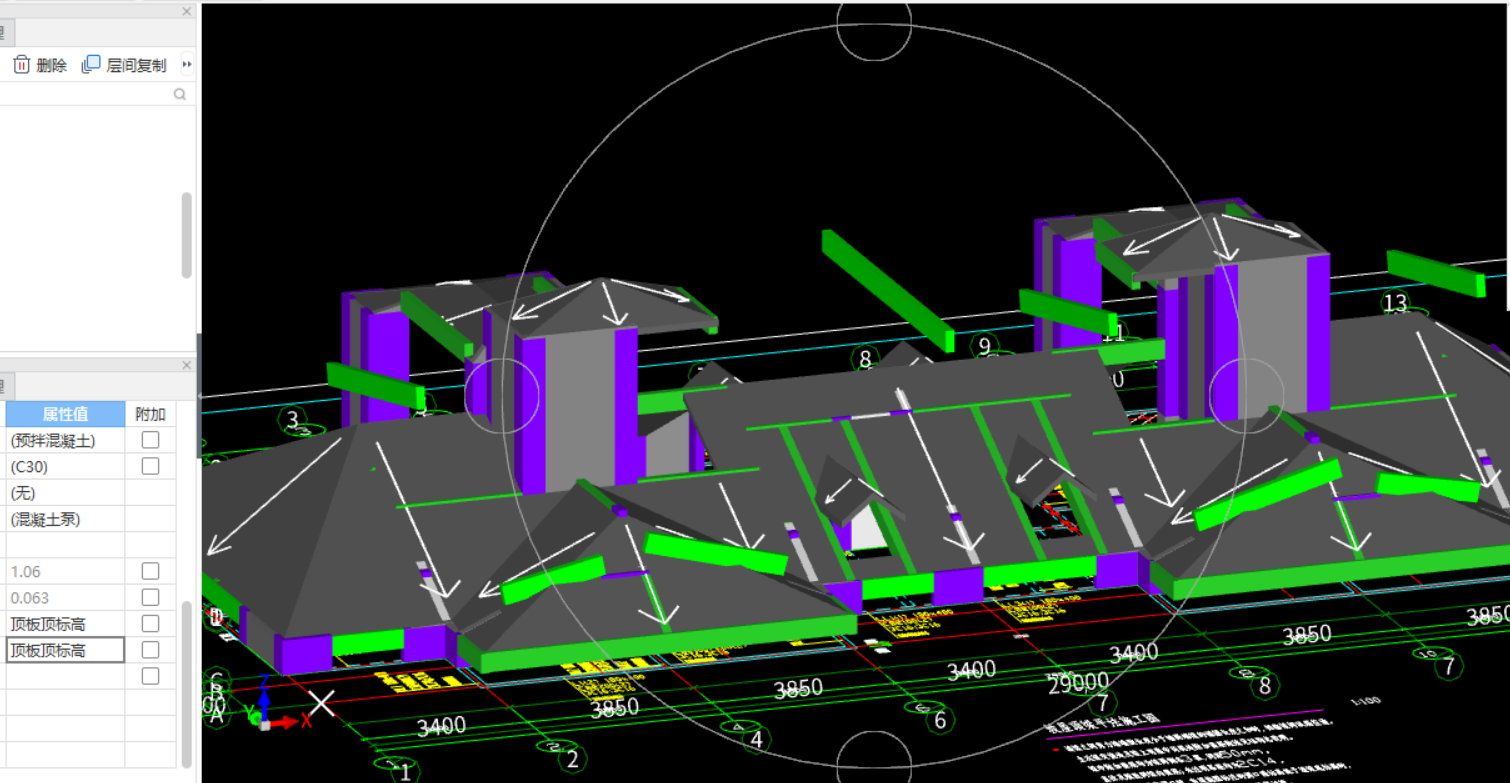Check the box in the blank row under 顶板顶标高
1510x783 pixels.
(150, 676)
